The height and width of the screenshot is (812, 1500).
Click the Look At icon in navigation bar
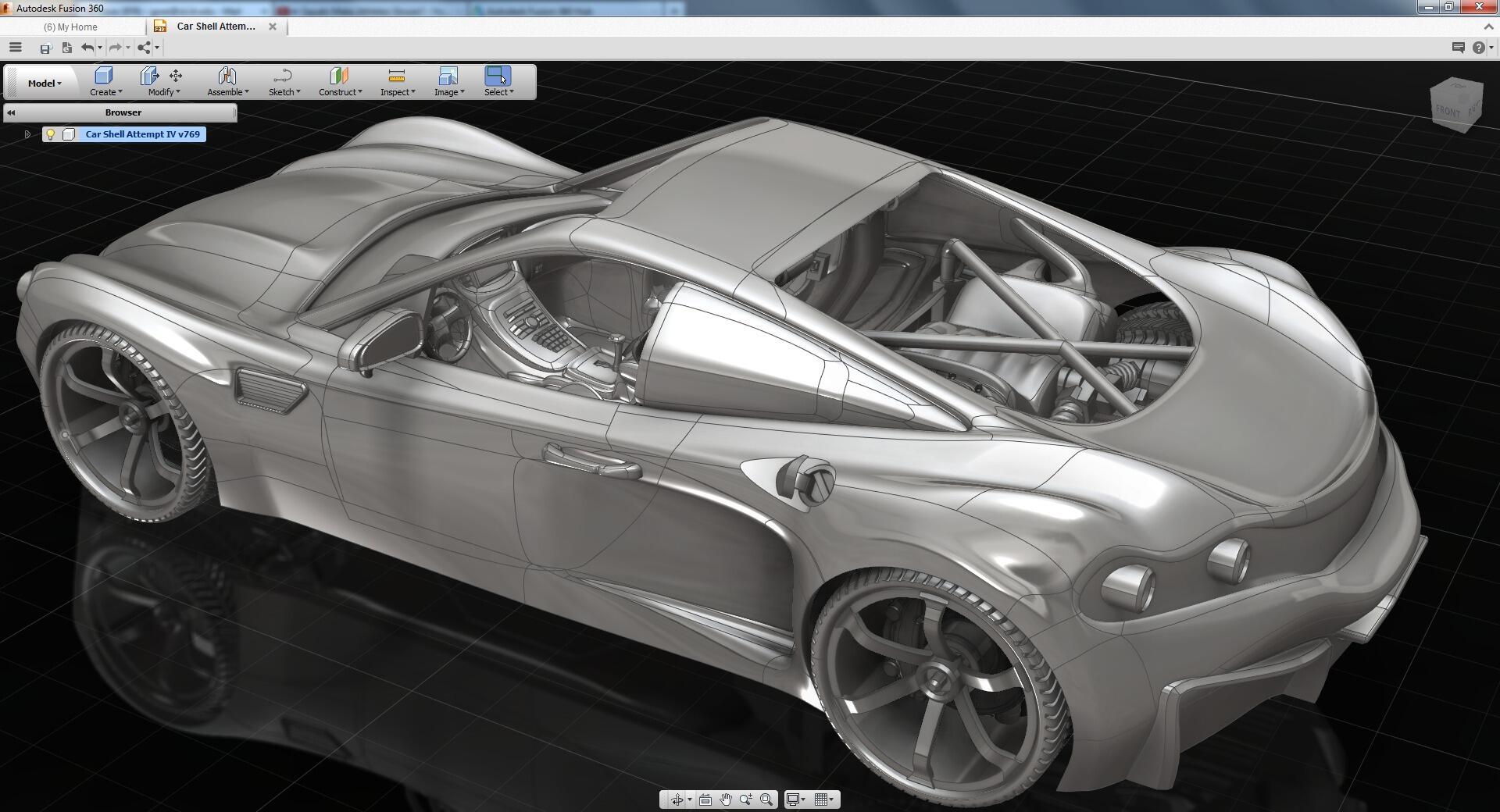pyautogui.click(x=705, y=800)
